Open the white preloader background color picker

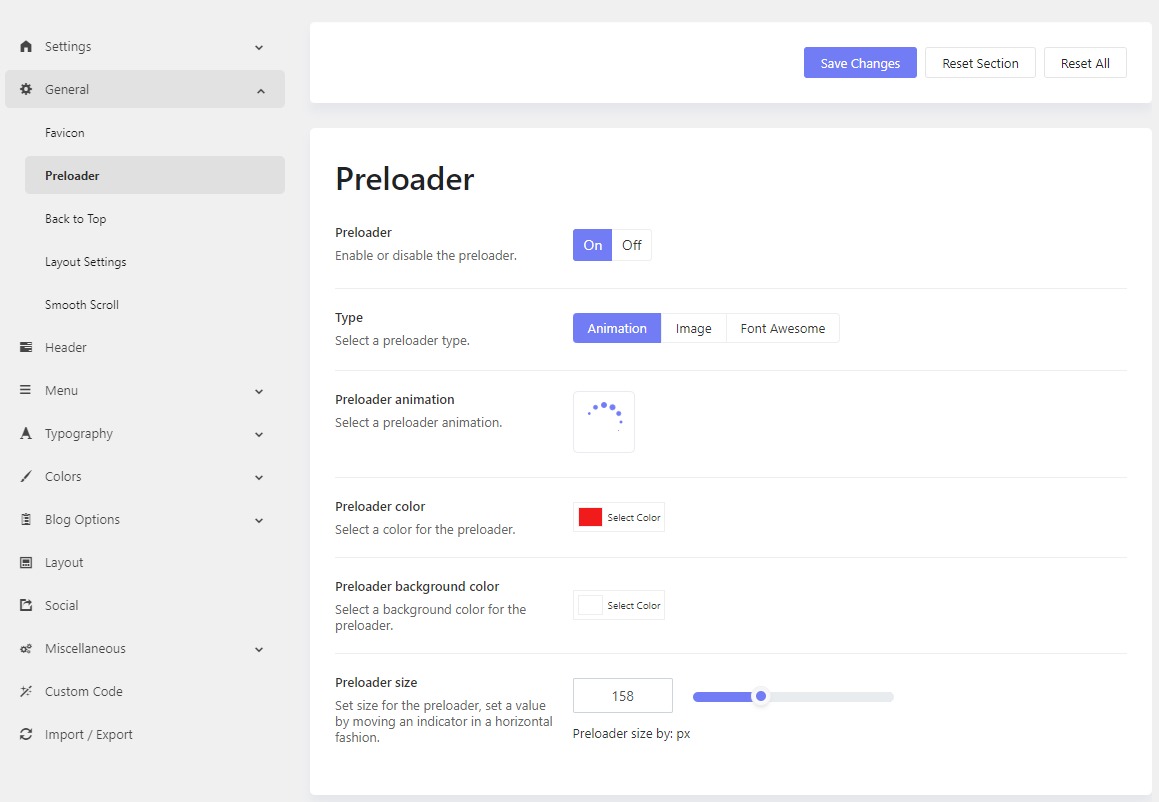pyautogui.click(x=619, y=605)
